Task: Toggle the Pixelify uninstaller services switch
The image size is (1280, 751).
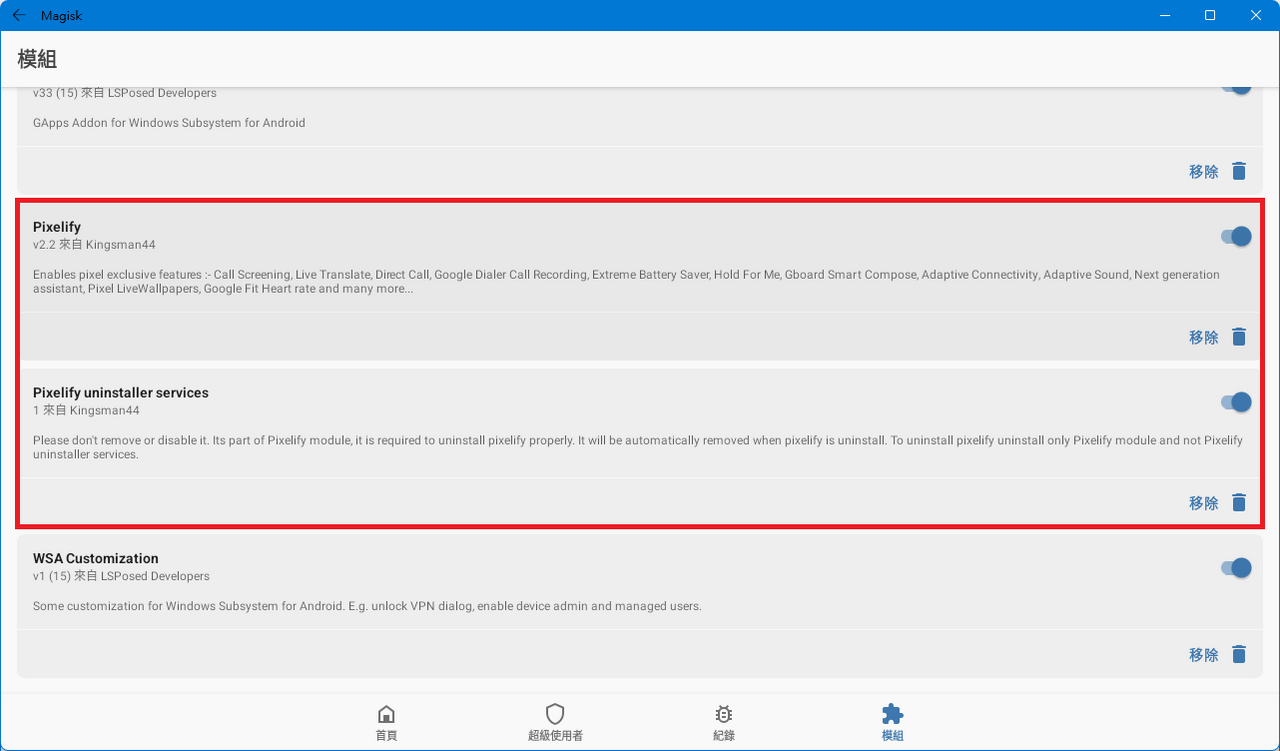Action: [x=1236, y=402]
